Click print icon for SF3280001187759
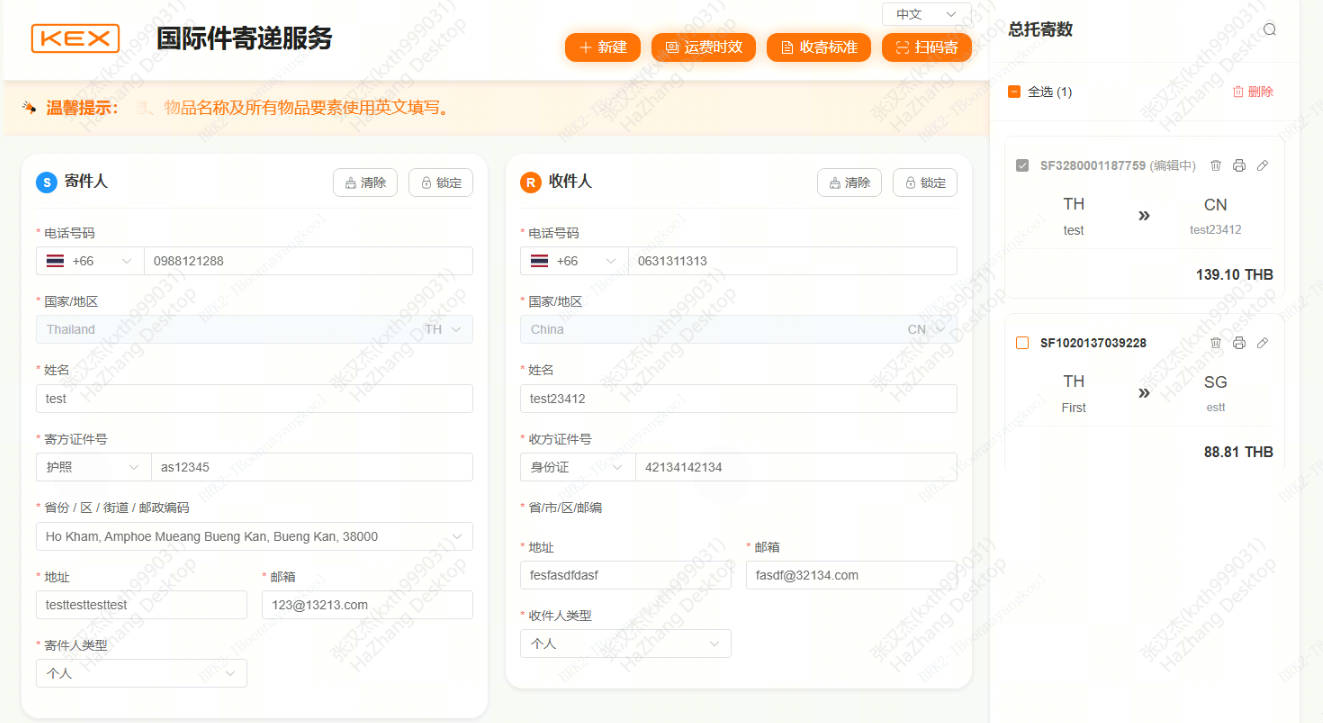Viewport: 1323px width, 723px height. [x=1239, y=166]
